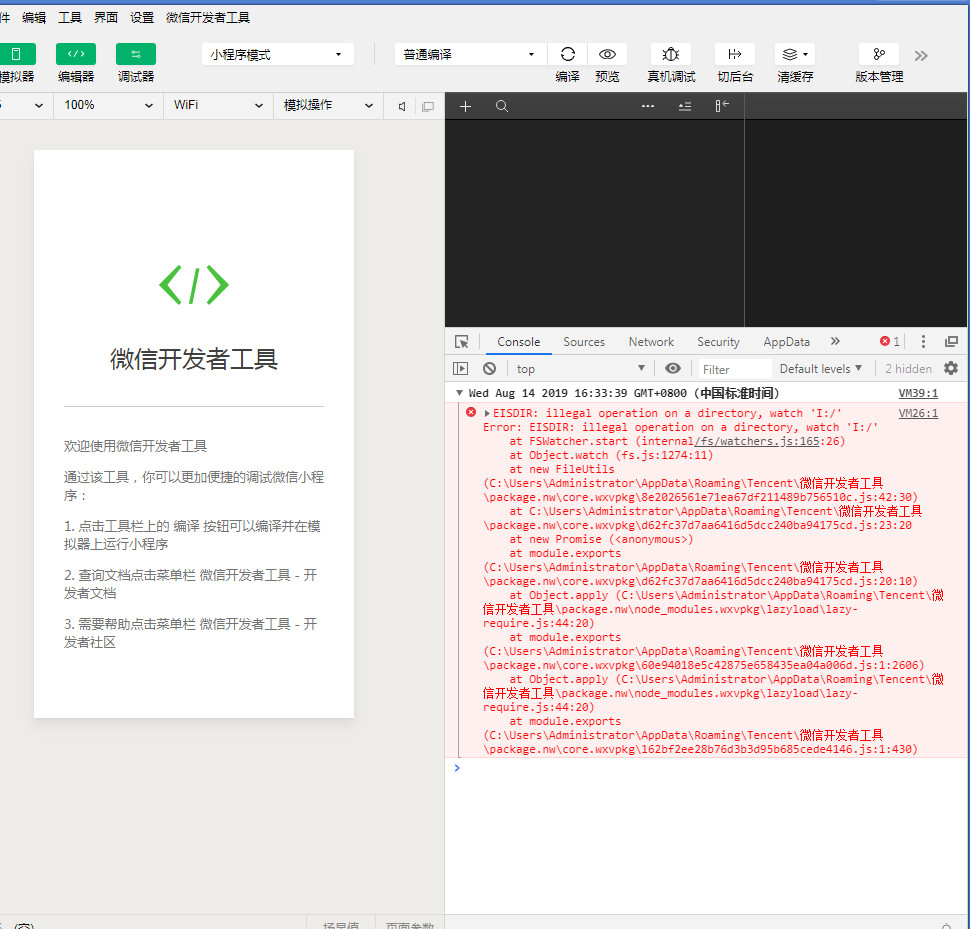Viewport: 970px width, 929px height.
Task: Open the 微信开发者工具 menu
Action: 208,17
